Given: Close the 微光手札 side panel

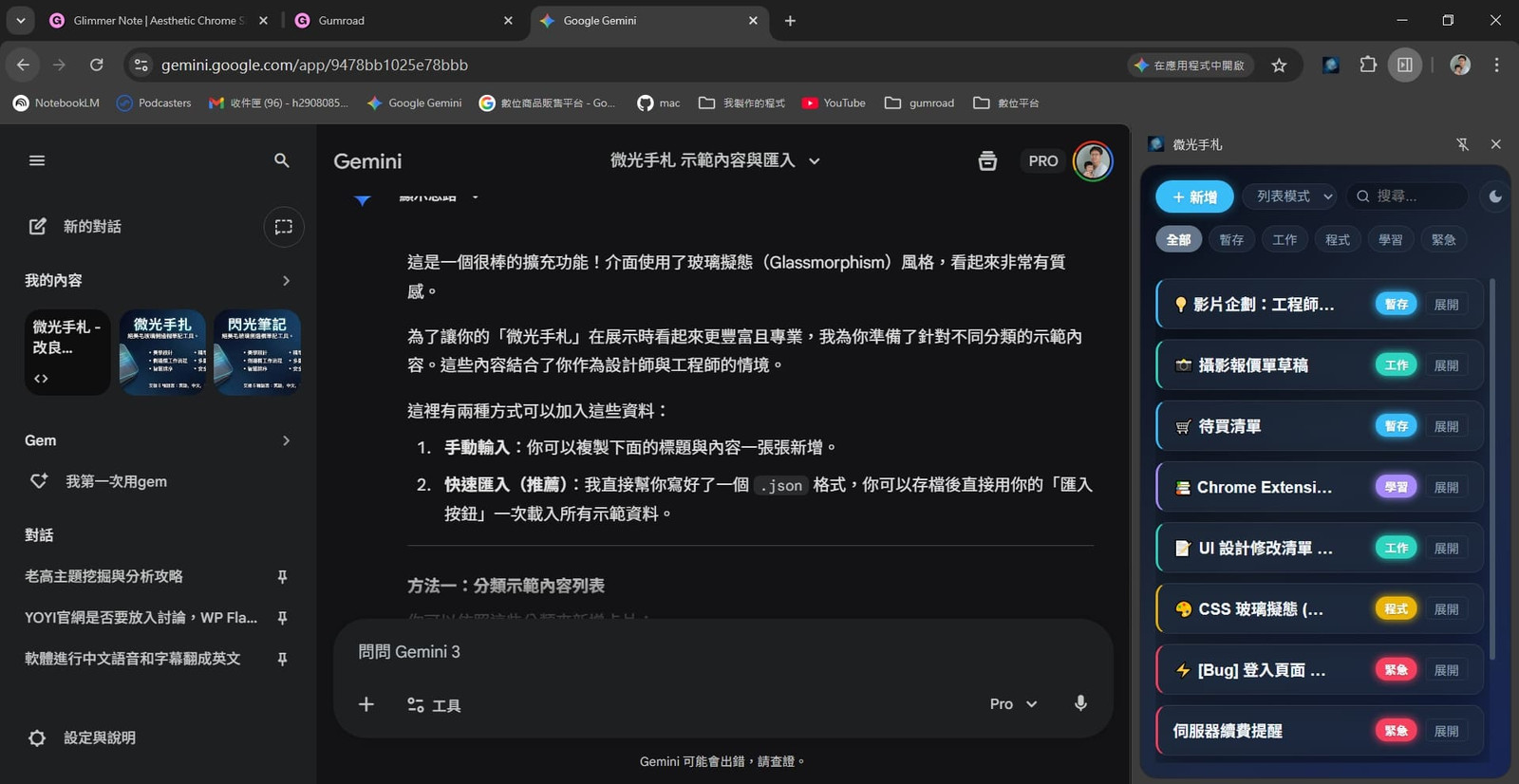Looking at the screenshot, I should coord(1495,144).
